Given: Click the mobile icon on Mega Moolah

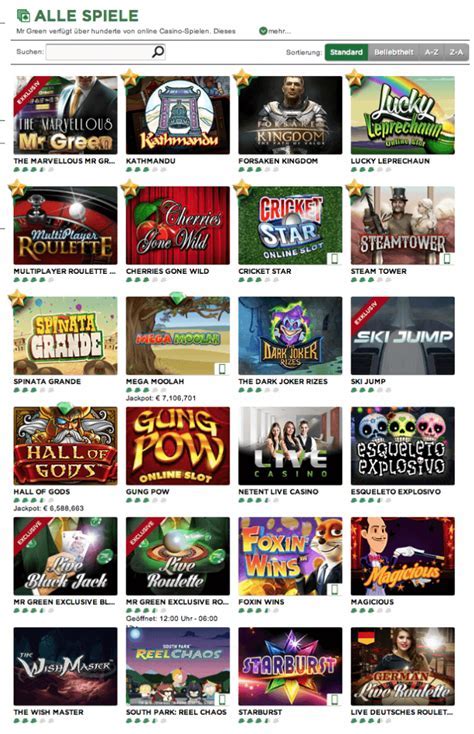Looking at the screenshot, I should [x=222, y=368].
